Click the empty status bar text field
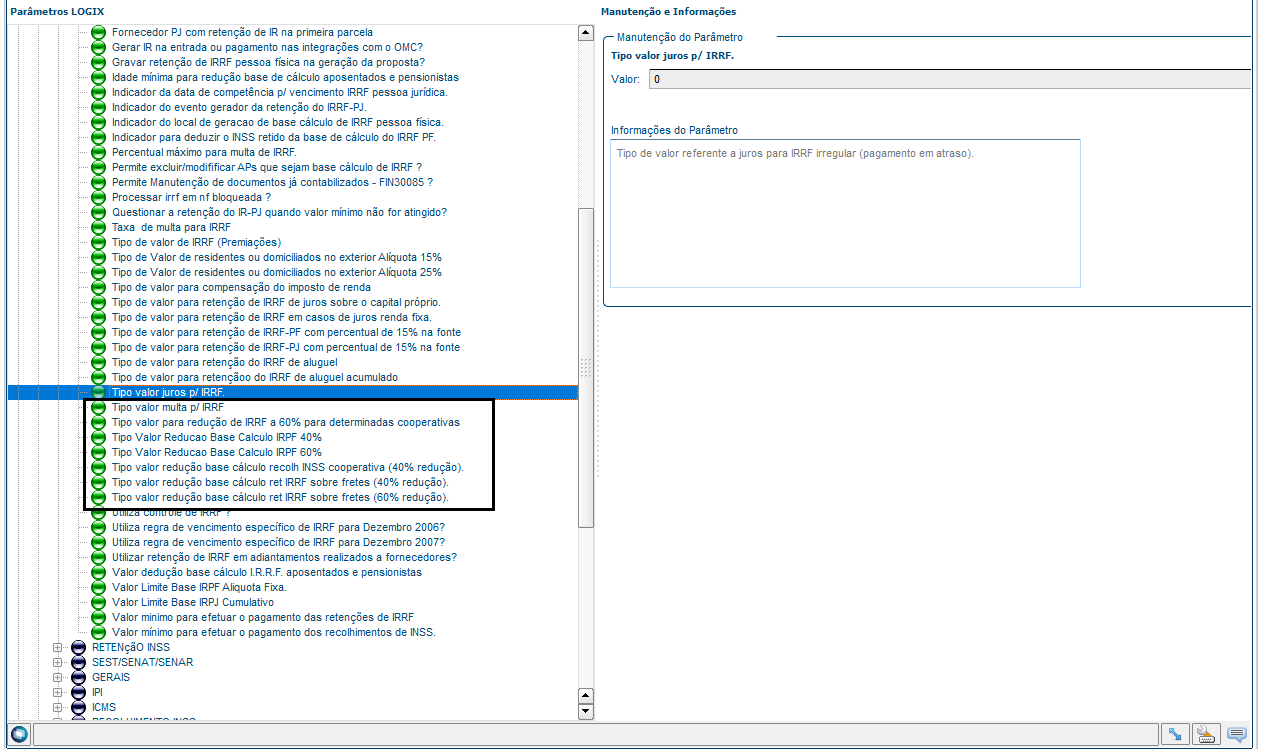Viewport: 1263px width, 749px height. (595, 735)
